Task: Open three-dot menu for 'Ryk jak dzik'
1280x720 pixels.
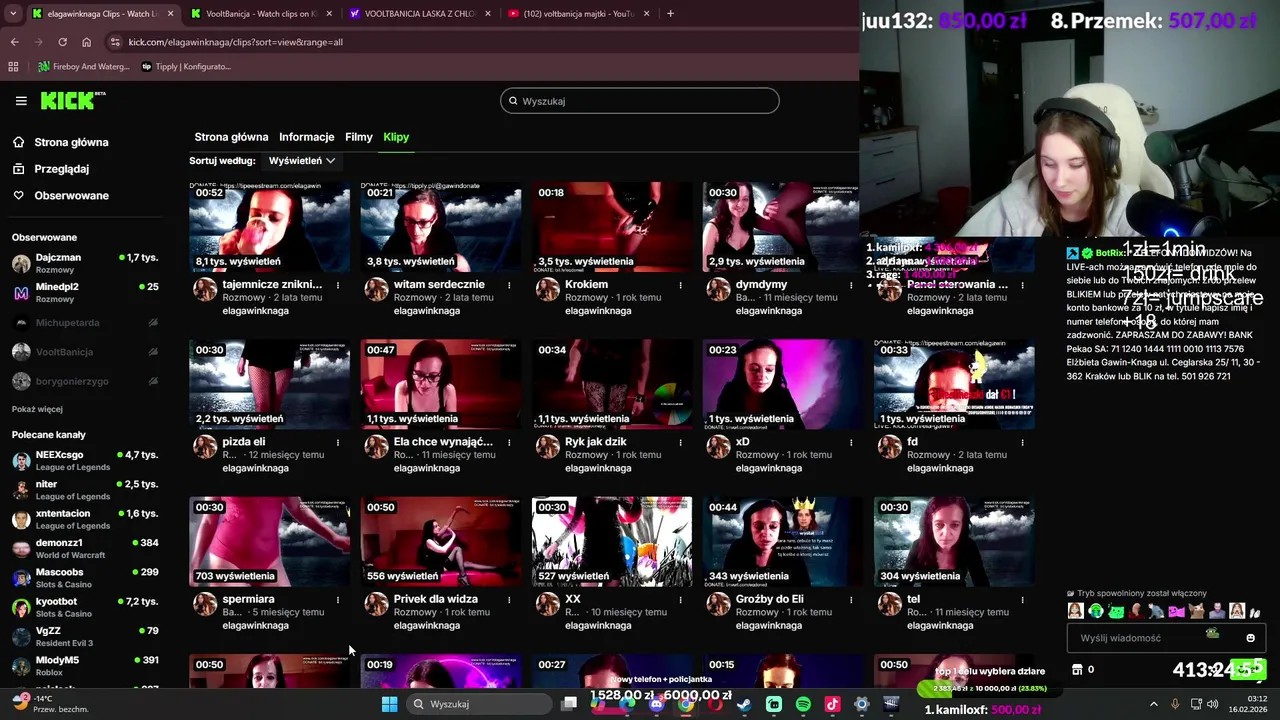Action: [x=680, y=442]
